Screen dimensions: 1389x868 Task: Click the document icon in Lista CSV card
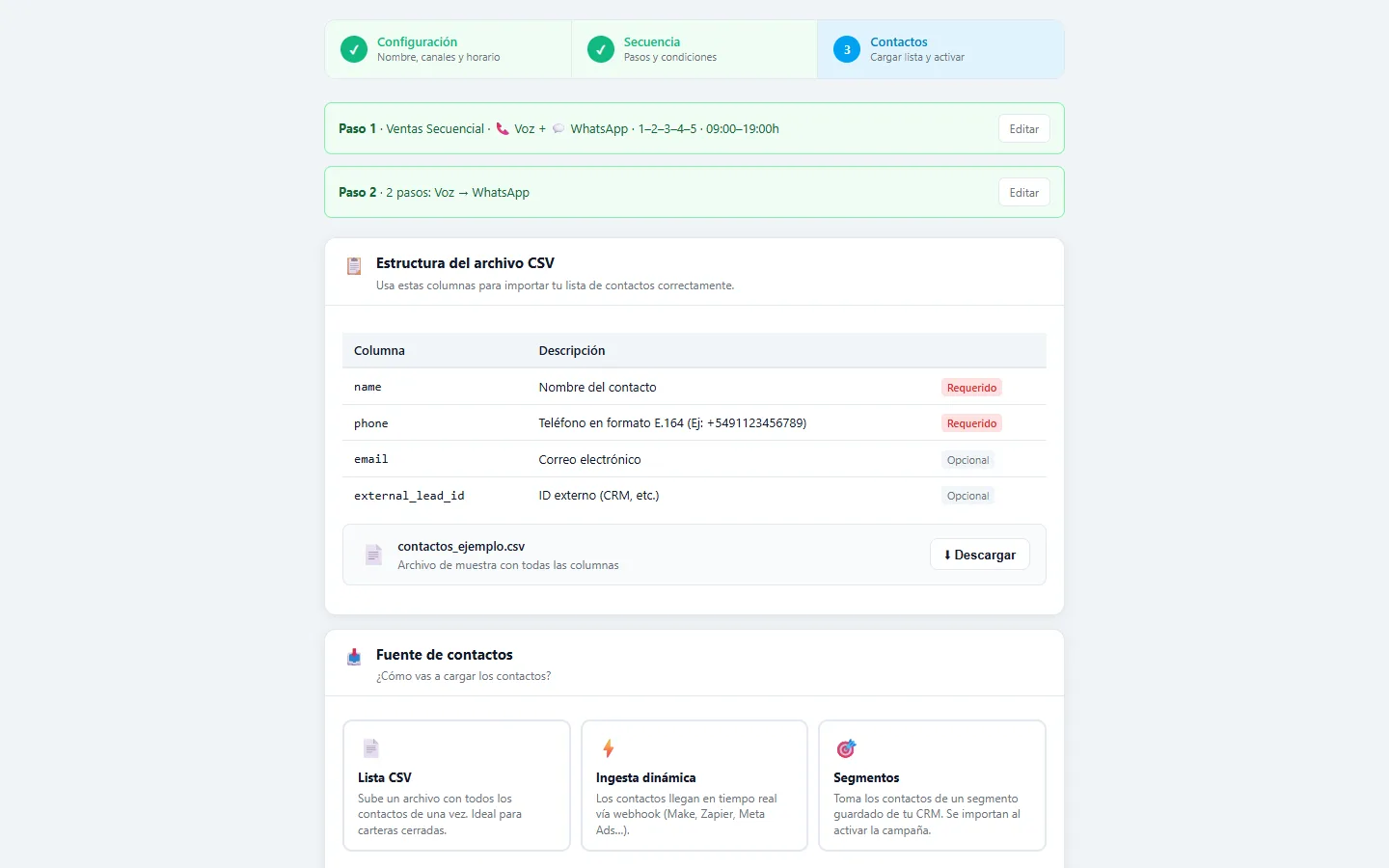pyautogui.click(x=371, y=748)
